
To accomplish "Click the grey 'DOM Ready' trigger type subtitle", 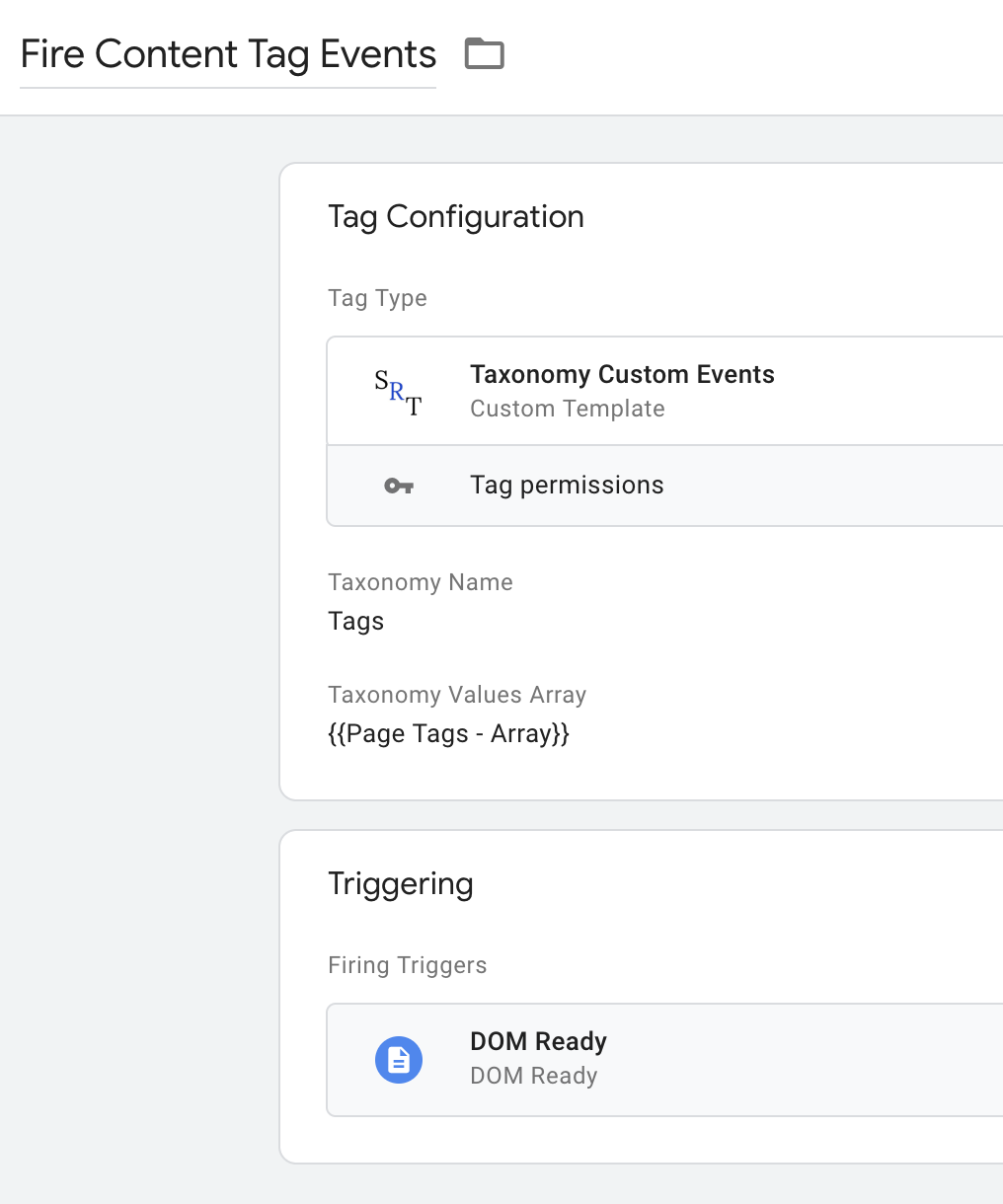I will click(533, 1076).
